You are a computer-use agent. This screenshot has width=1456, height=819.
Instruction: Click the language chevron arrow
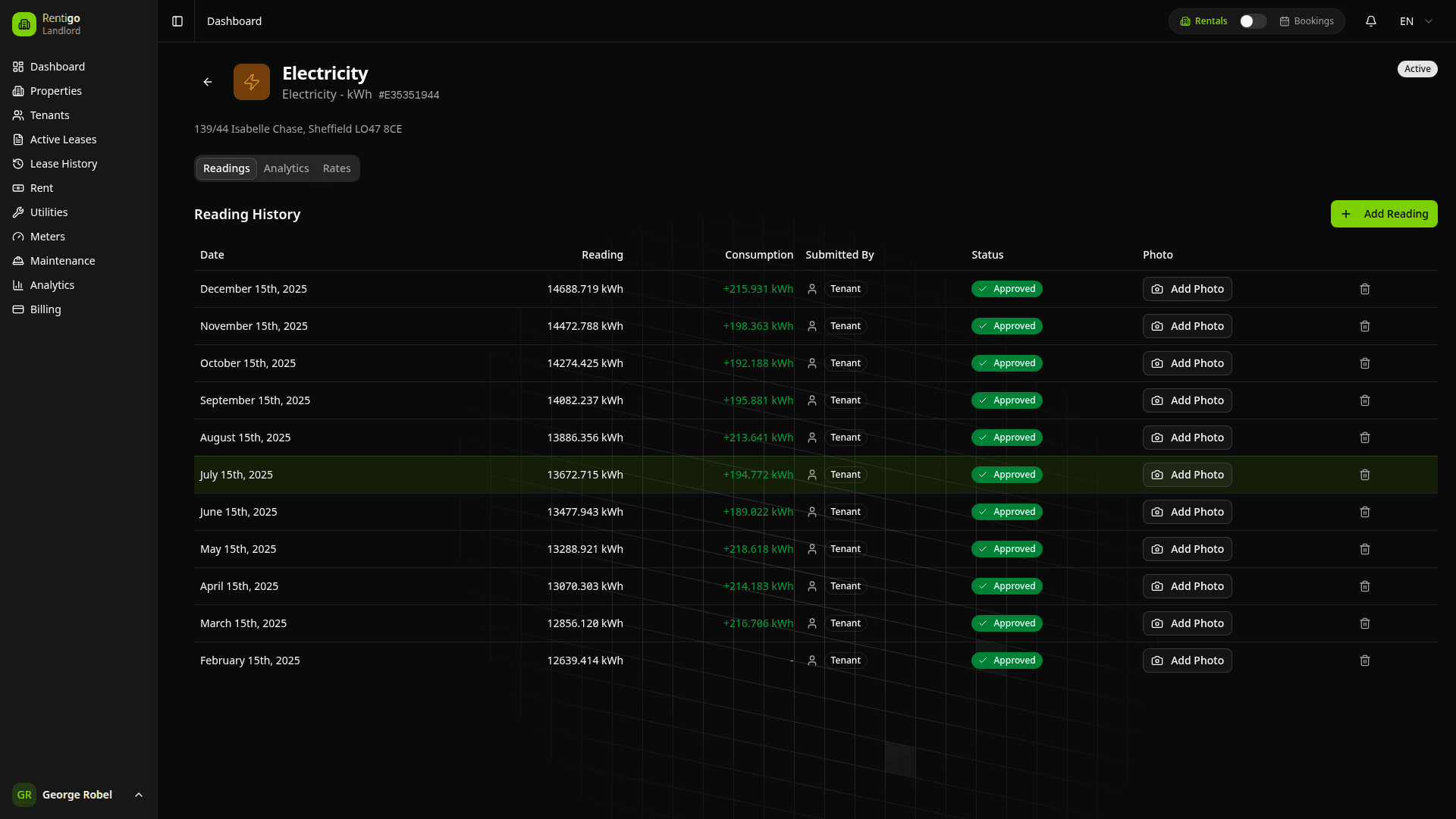tap(1429, 21)
